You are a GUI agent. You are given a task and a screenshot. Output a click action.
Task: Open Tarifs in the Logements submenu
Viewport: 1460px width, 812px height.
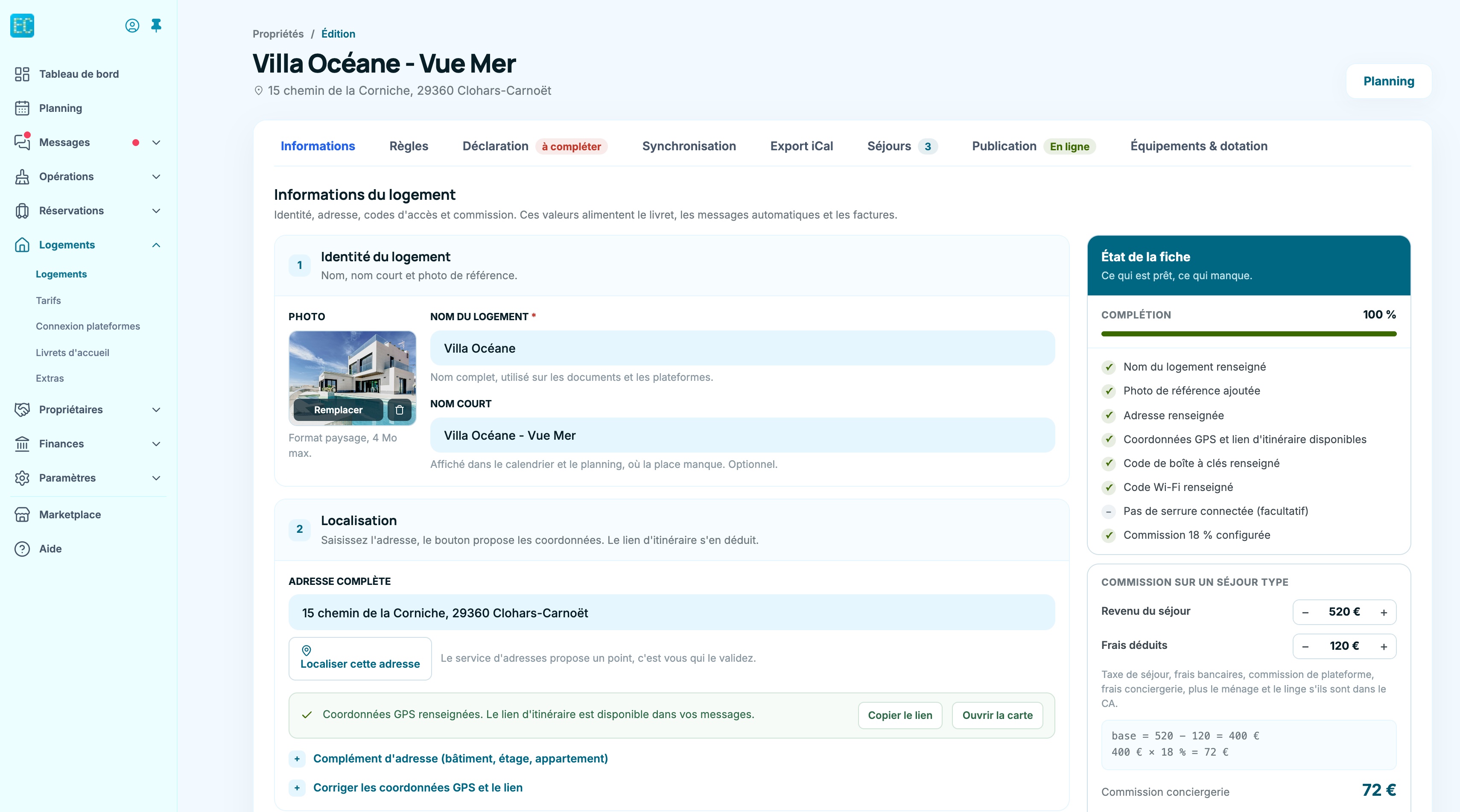(x=48, y=300)
